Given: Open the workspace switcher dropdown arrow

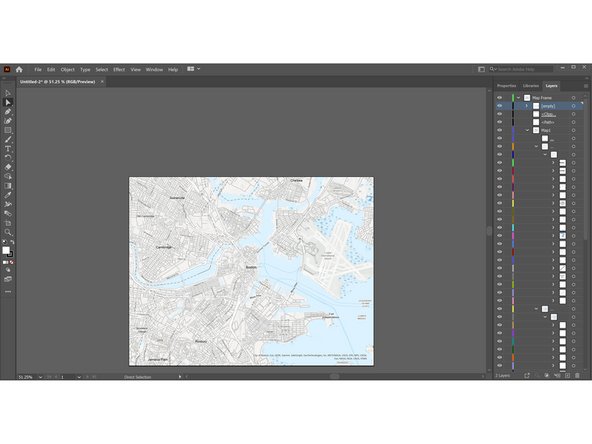Looking at the screenshot, I should click(x=199, y=69).
